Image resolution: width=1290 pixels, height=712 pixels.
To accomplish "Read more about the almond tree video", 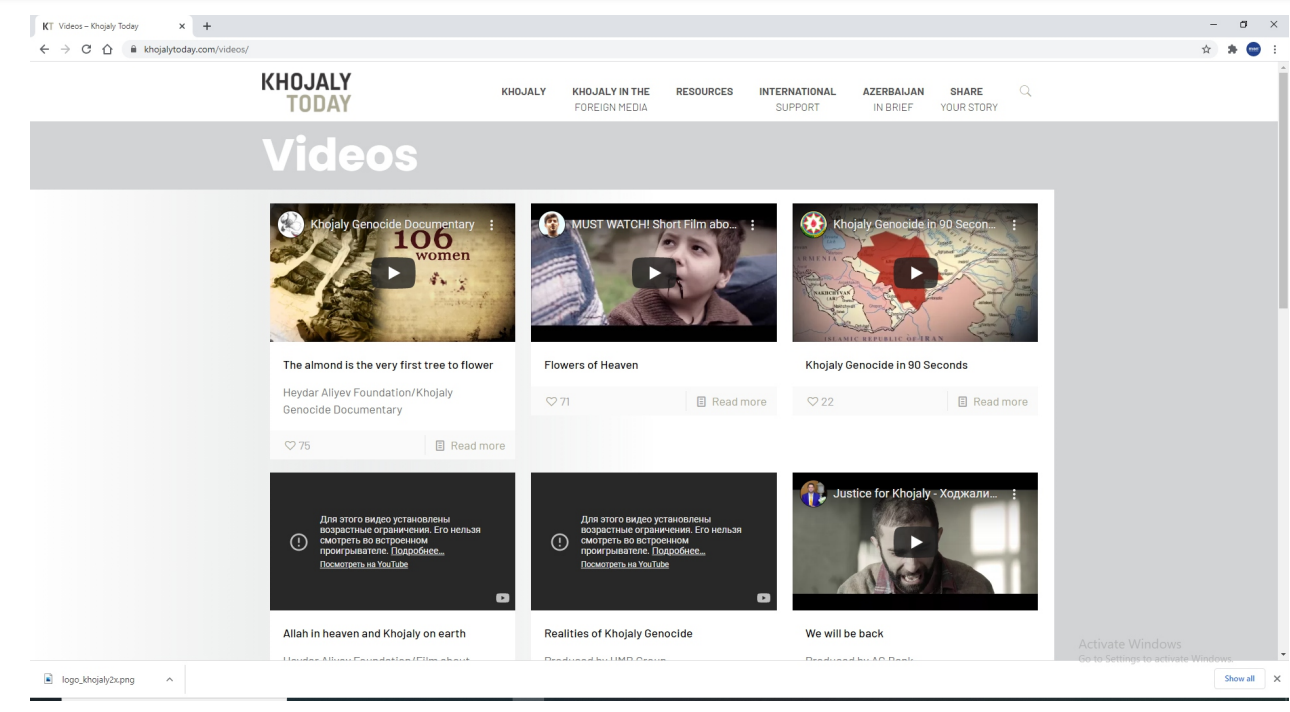I will tap(470, 446).
